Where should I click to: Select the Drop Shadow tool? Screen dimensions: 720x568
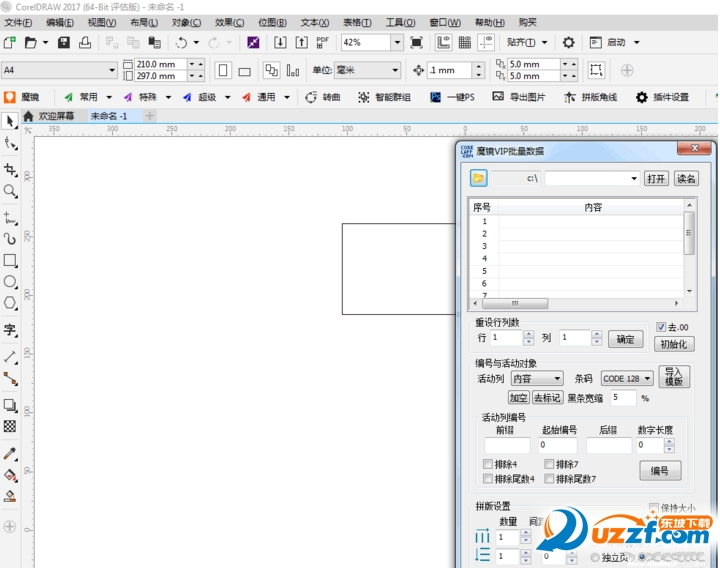coord(10,405)
